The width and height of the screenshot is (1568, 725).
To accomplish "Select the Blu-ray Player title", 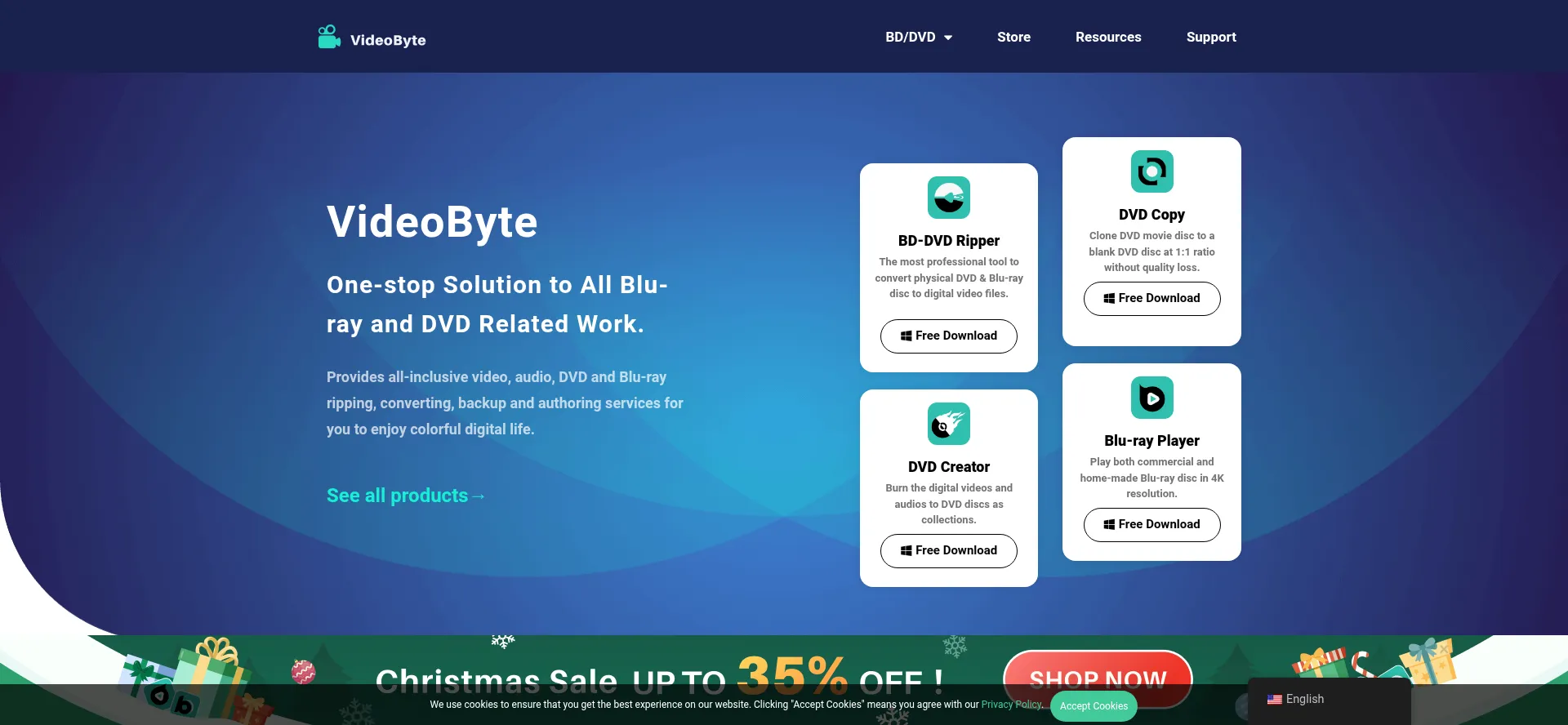I will (x=1152, y=441).
